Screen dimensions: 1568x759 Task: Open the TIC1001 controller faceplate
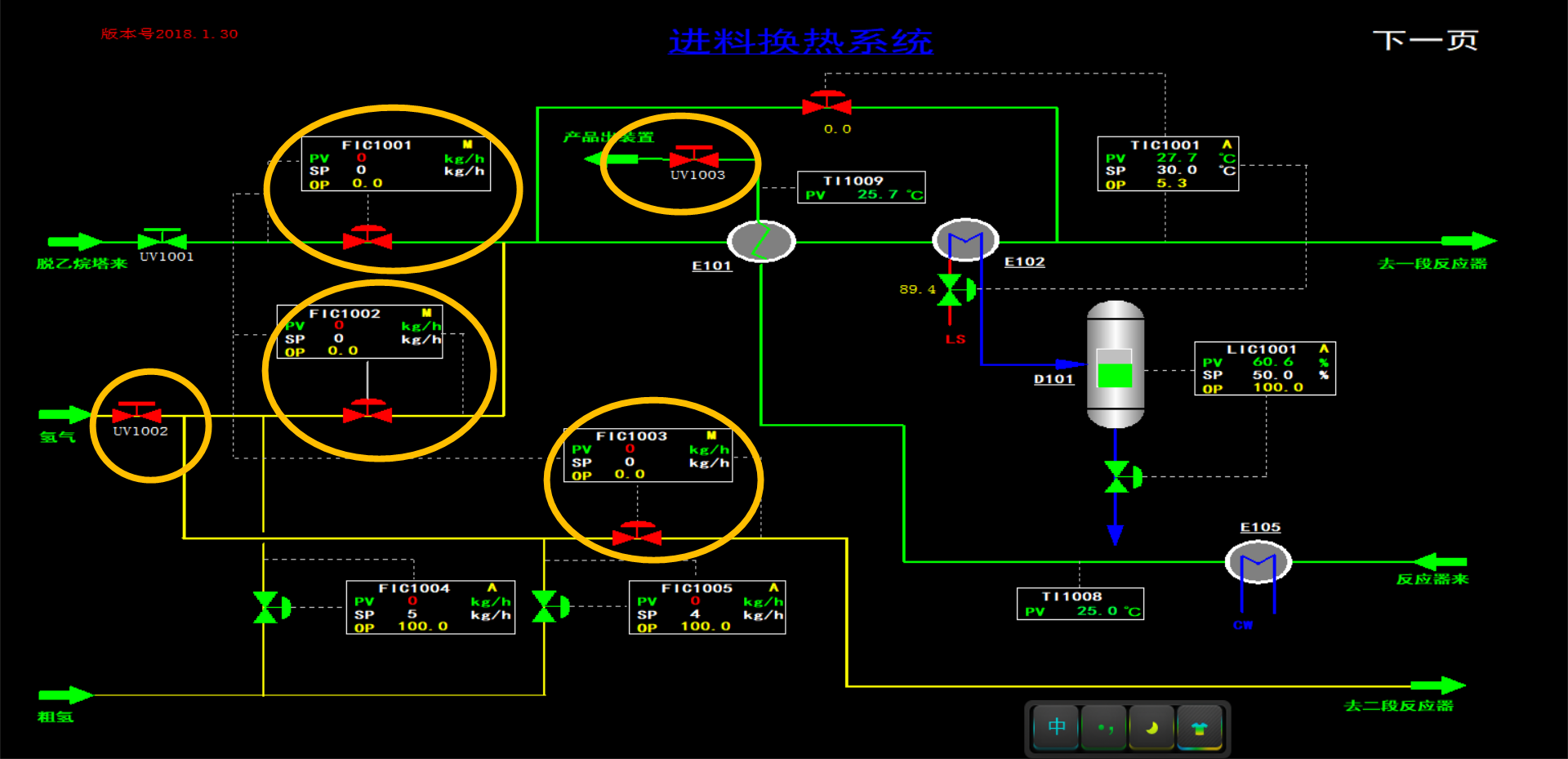[1168, 164]
